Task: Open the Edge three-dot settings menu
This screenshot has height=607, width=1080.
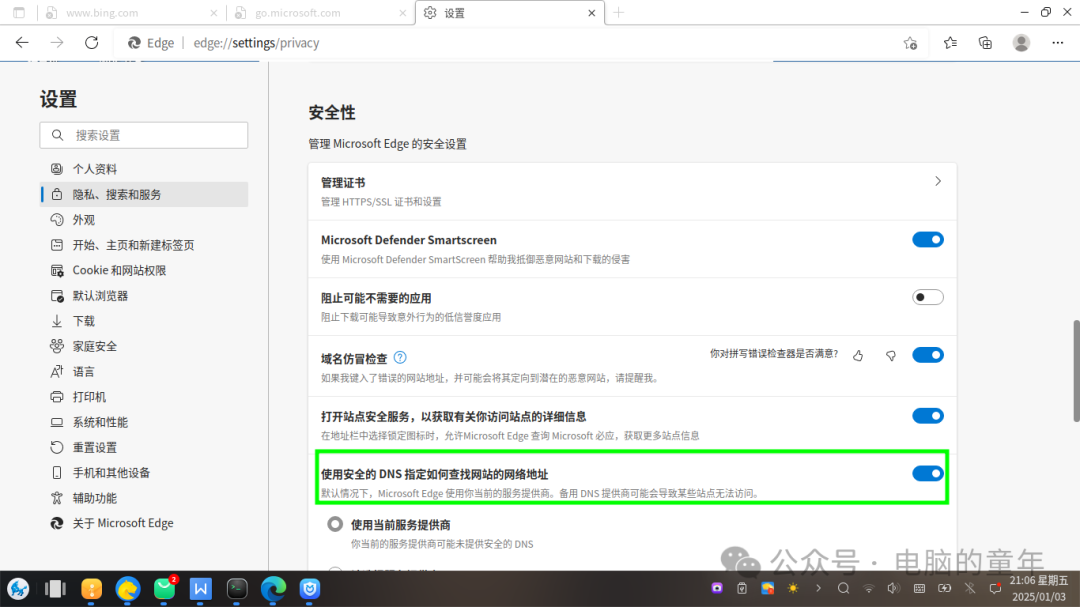Action: click(1057, 43)
